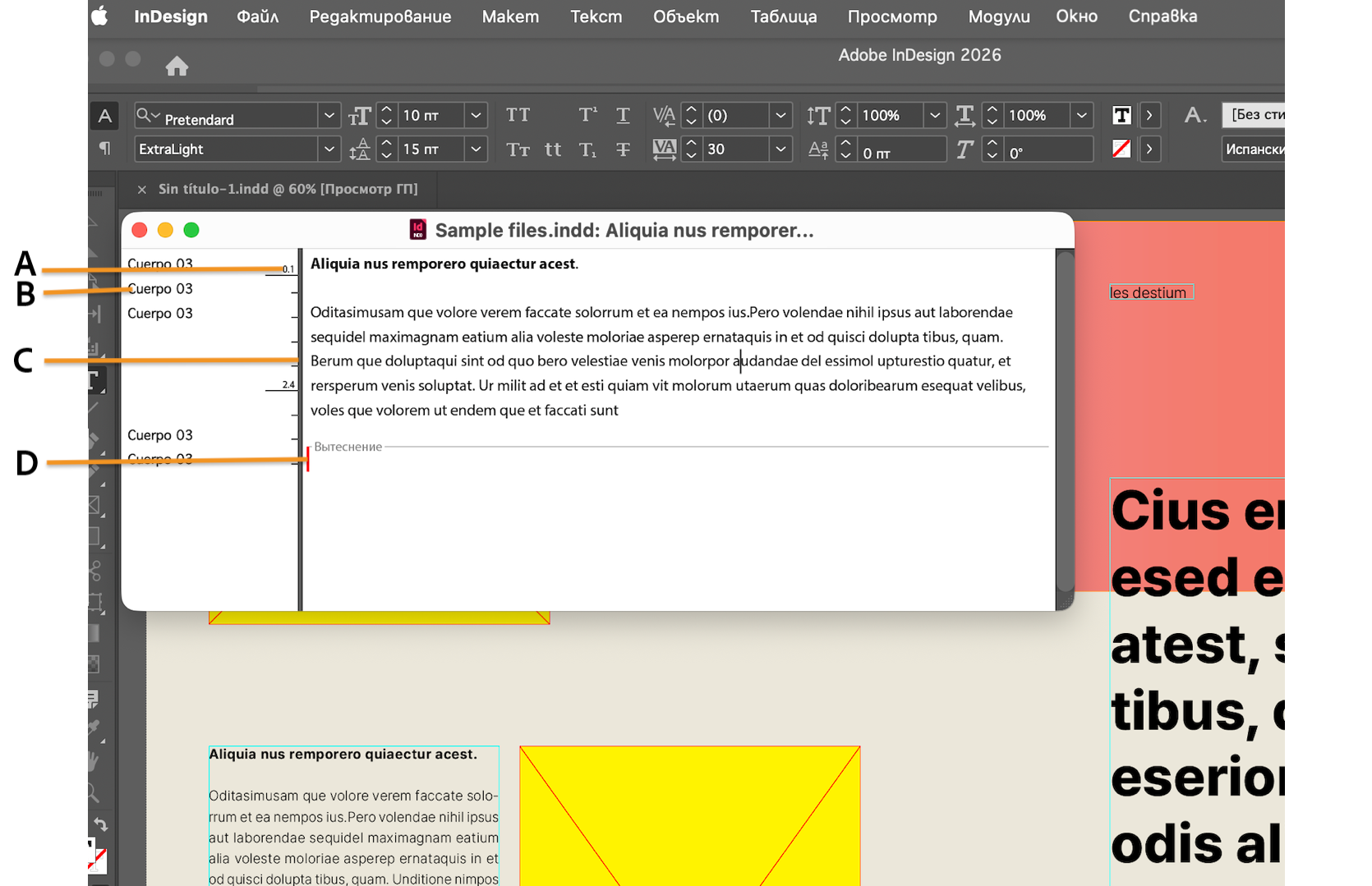Expand the fill color options arrow
Viewport: 1372px width, 886px height.
tap(1149, 116)
